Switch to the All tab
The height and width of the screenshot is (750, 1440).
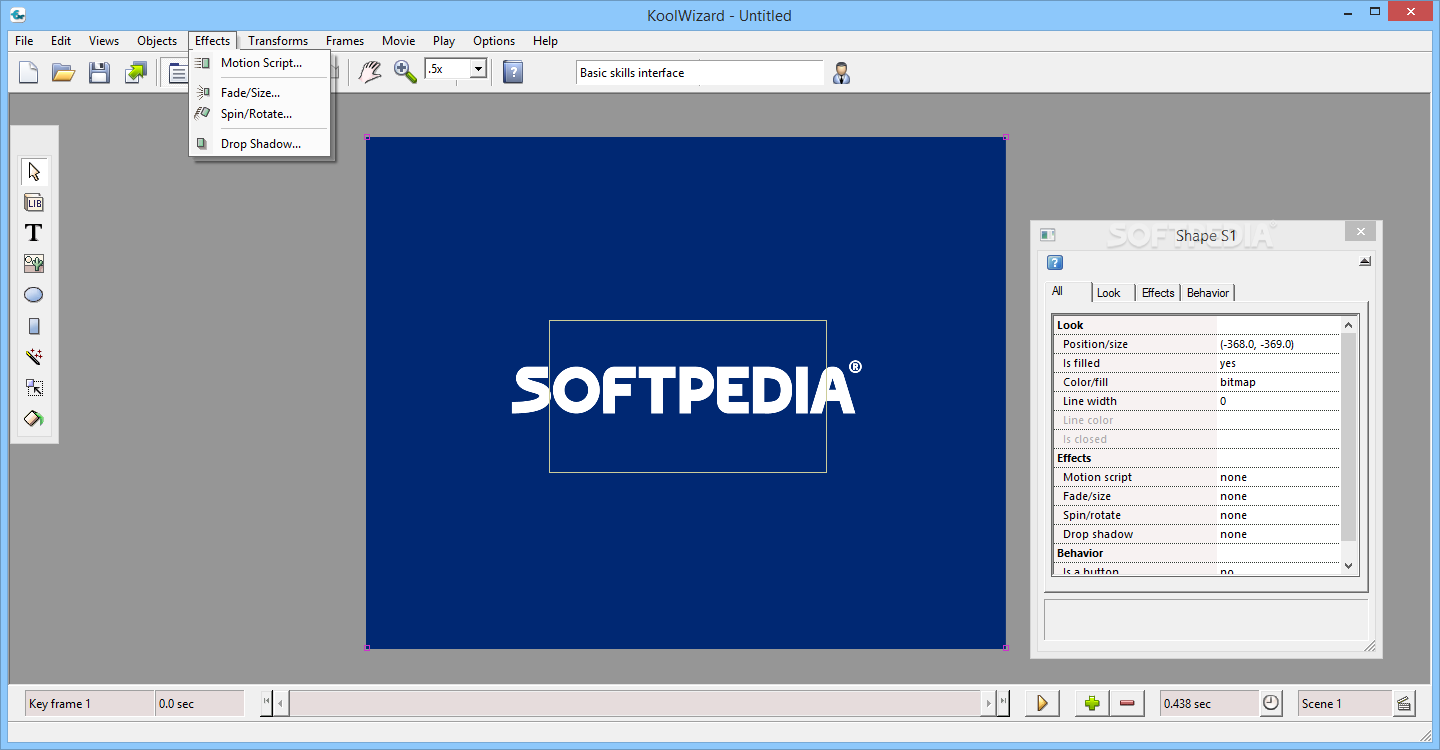click(1066, 292)
